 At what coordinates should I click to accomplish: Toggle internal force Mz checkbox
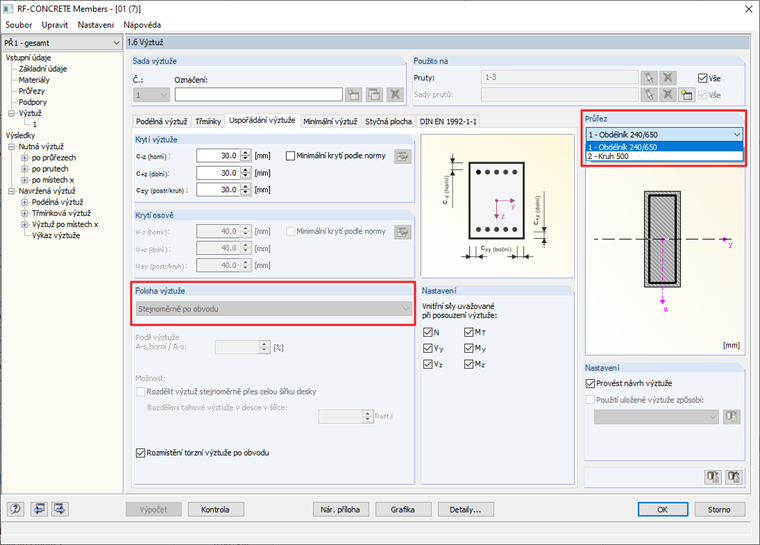(469, 364)
